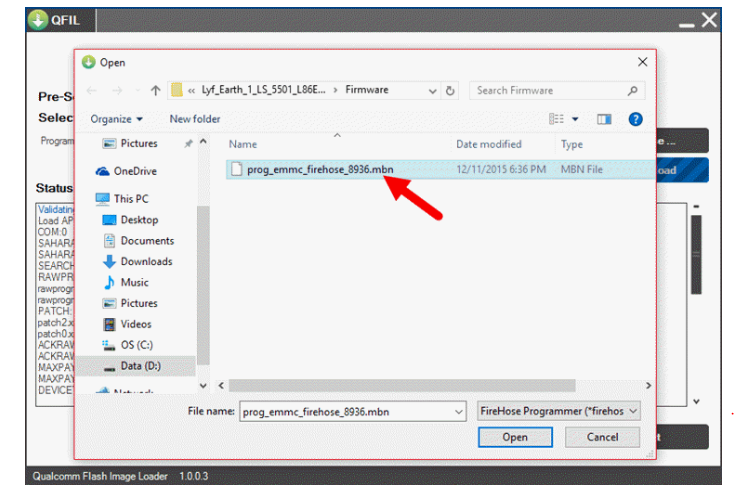Click the search magnifier icon

pos(632,91)
